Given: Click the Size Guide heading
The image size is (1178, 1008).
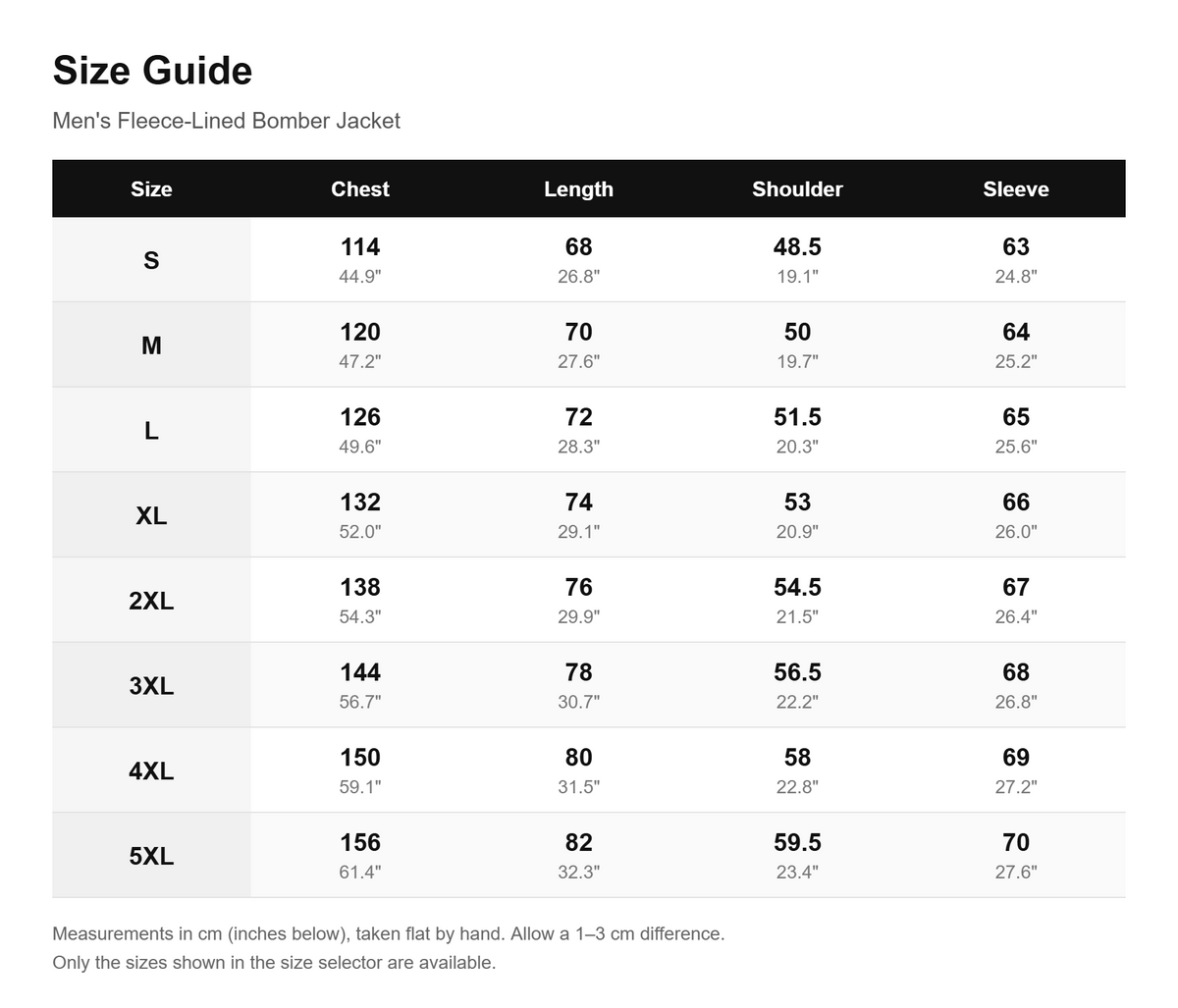Looking at the screenshot, I should [x=152, y=71].
